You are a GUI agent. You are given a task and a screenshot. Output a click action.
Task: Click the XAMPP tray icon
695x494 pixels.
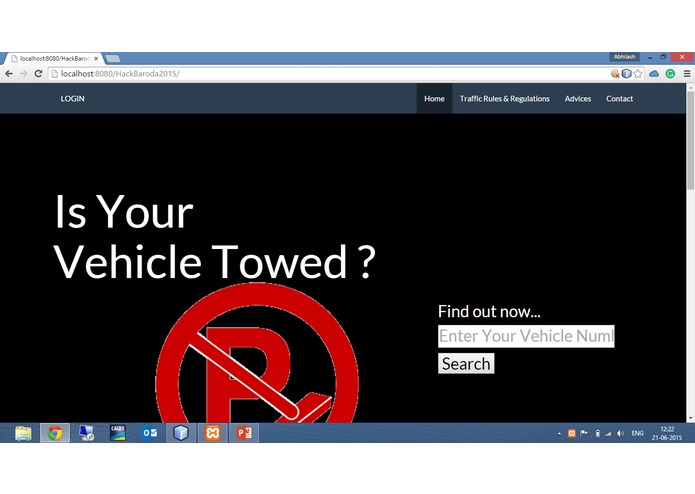coord(572,433)
